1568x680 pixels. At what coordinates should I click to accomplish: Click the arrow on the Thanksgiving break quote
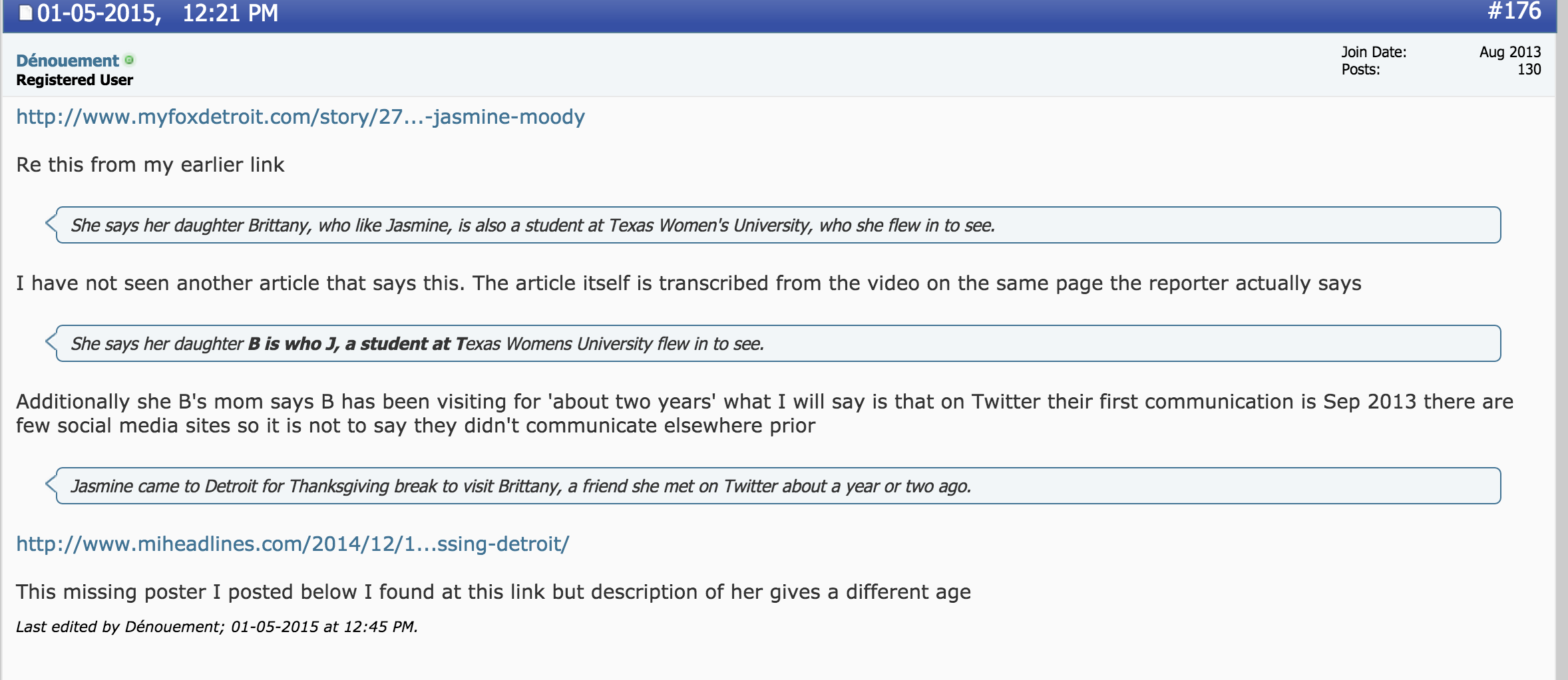(51, 484)
